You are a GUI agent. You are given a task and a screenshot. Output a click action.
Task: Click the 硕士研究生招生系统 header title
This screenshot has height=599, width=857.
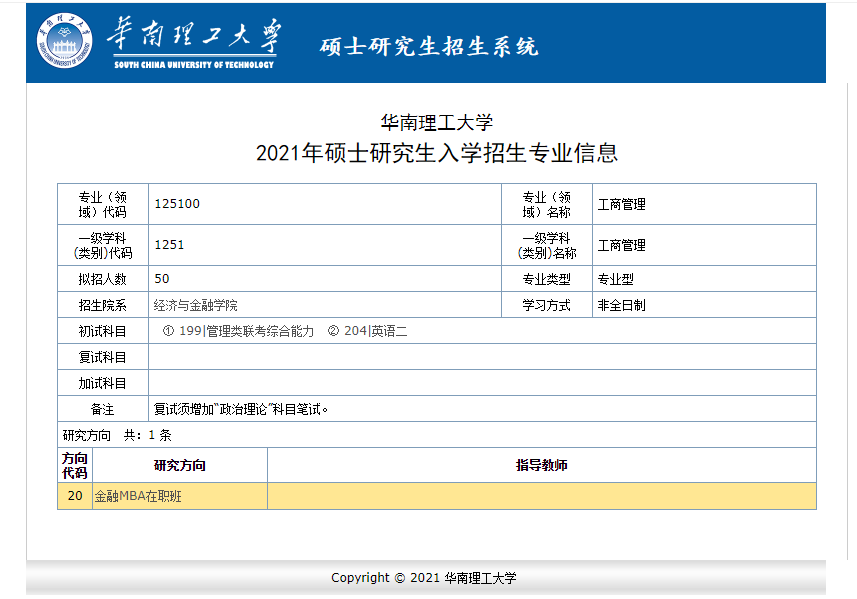coord(429,46)
